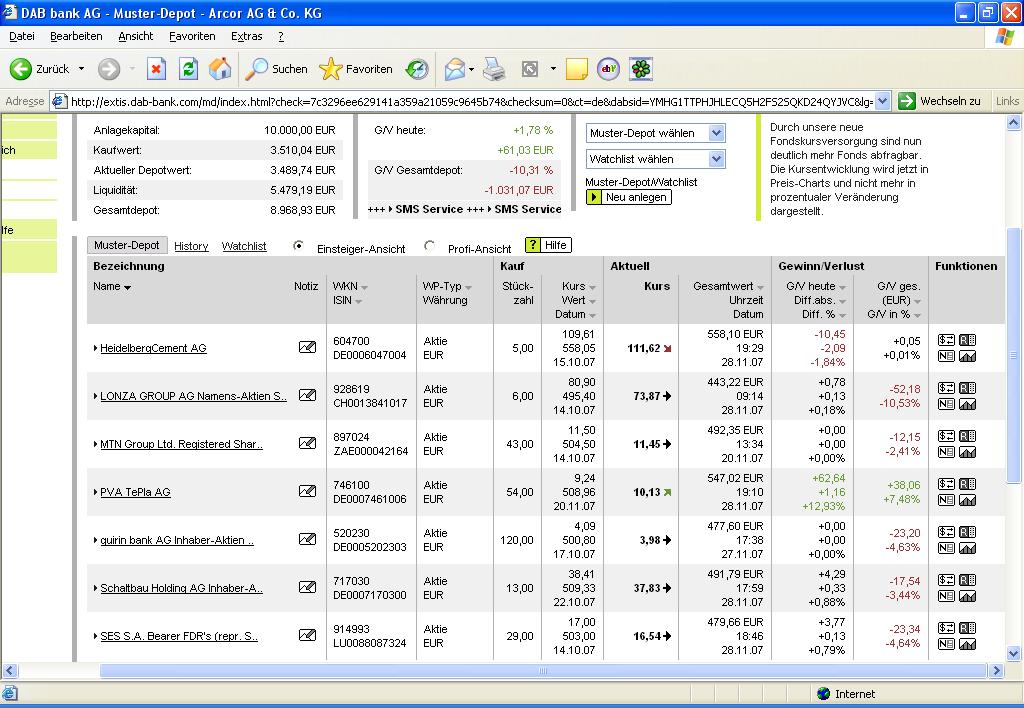The width and height of the screenshot is (1024, 708).
Task: Select the Profi-Ansicht radio button
Action: click(x=430, y=246)
